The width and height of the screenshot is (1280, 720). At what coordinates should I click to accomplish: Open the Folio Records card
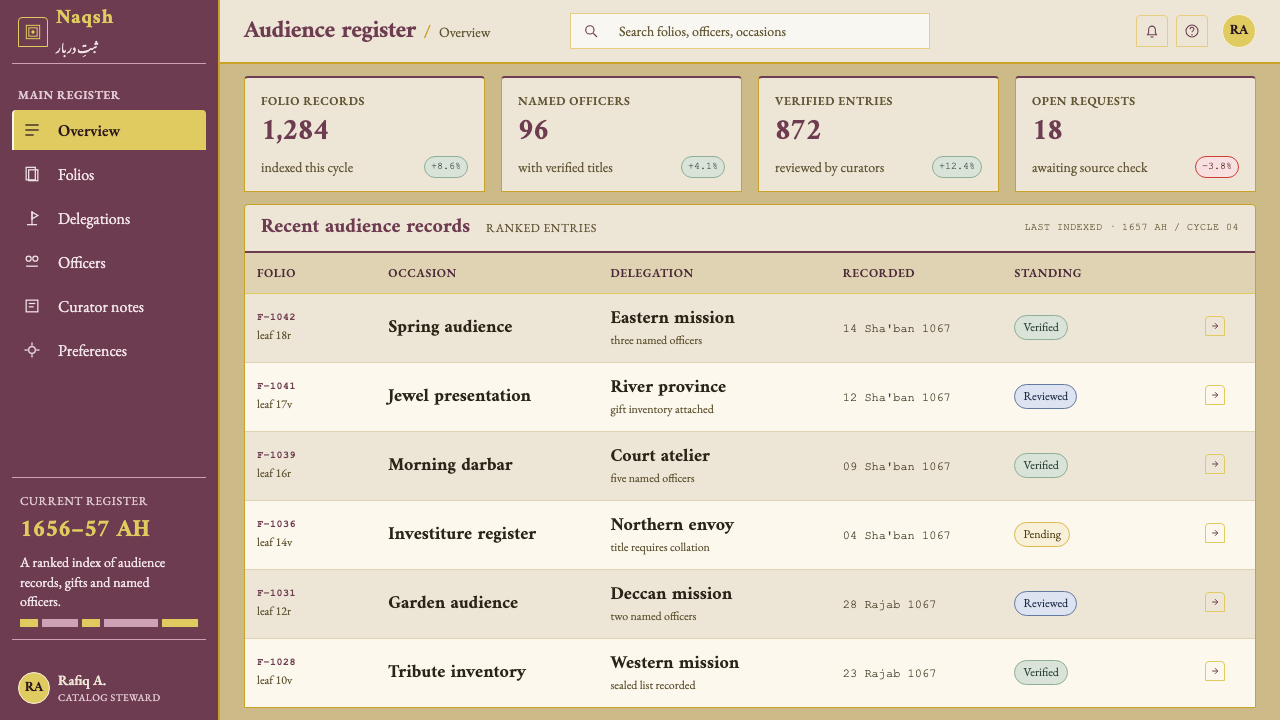click(365, 134)
